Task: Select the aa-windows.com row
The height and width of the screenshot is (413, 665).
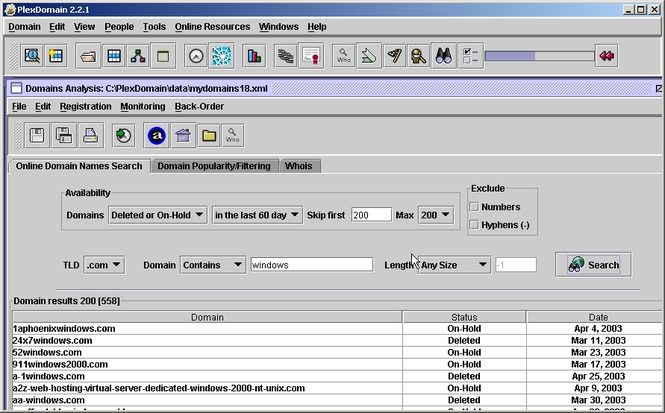Action: pos(337,400)
